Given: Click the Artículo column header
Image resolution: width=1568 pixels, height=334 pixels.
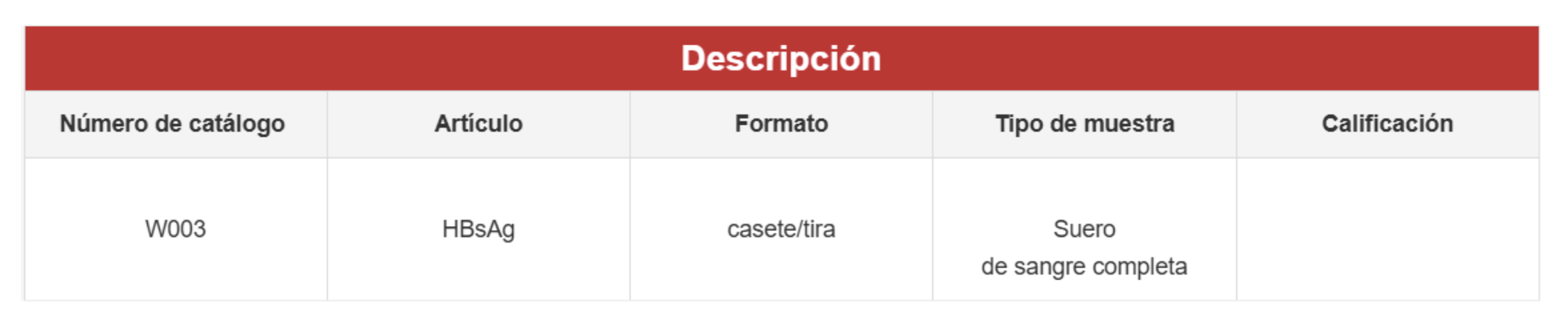Looking at the screenshot, I should pyautogui.click(x=479, y=123).
